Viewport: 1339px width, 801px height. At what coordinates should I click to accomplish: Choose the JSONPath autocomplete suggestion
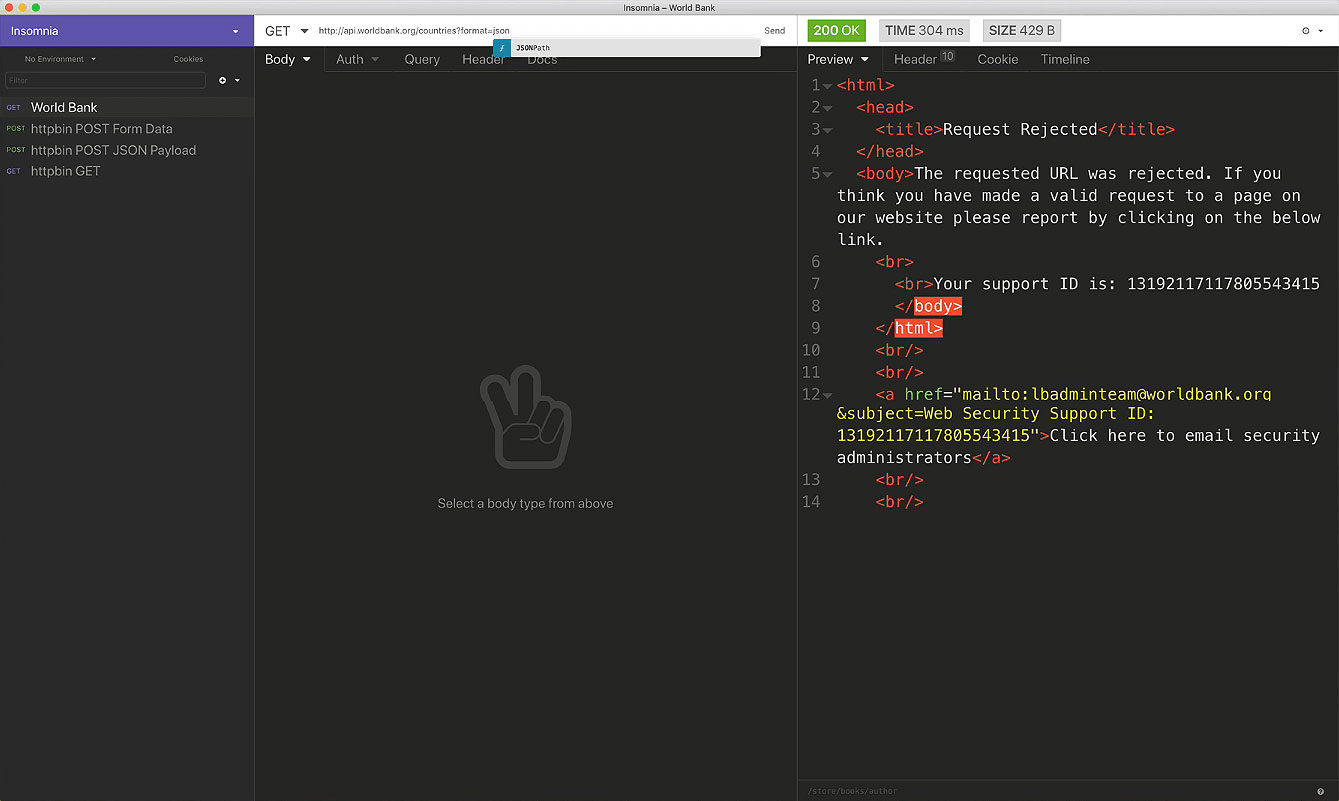626,48
